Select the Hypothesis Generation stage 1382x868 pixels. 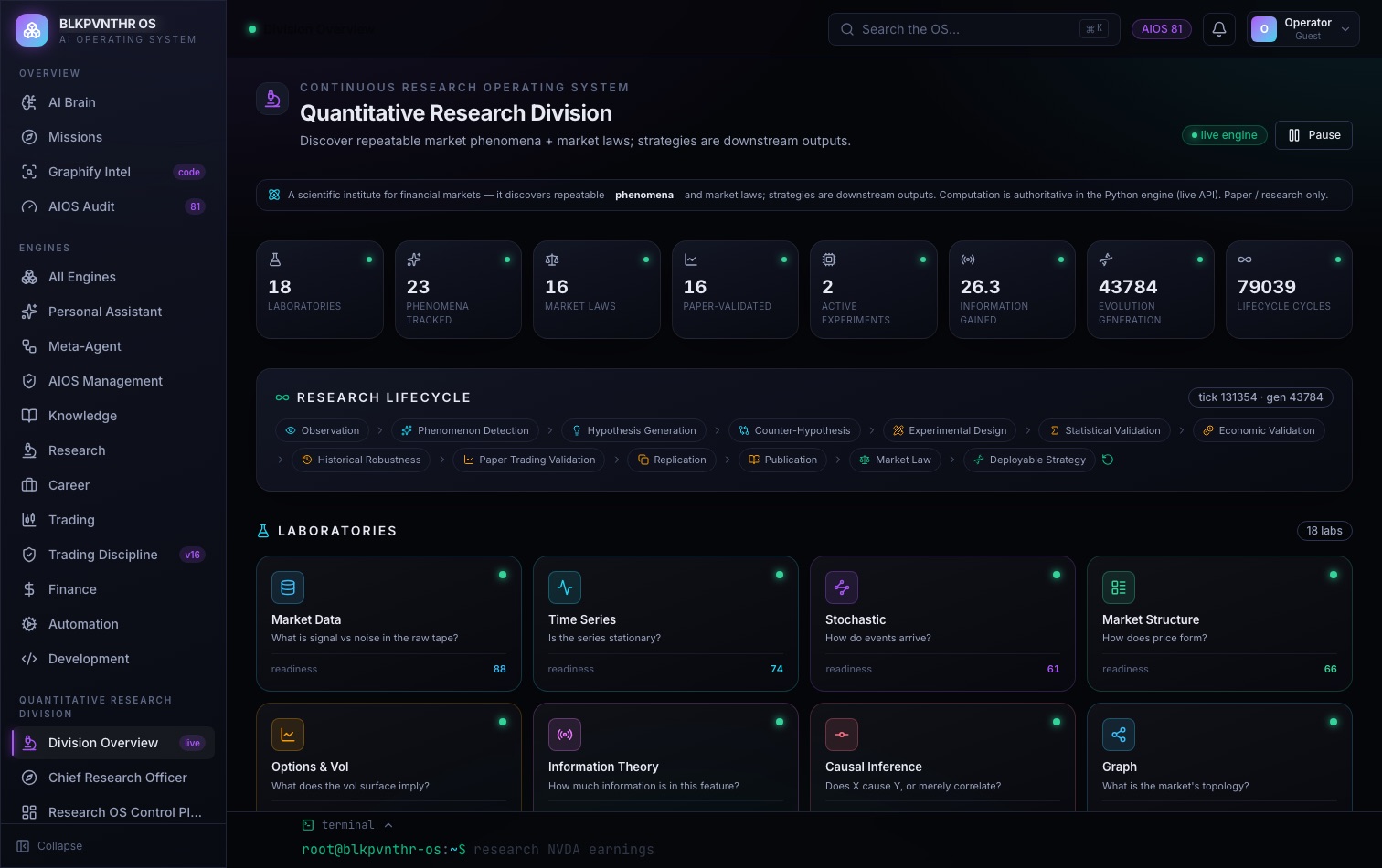[x=633, y=430]
